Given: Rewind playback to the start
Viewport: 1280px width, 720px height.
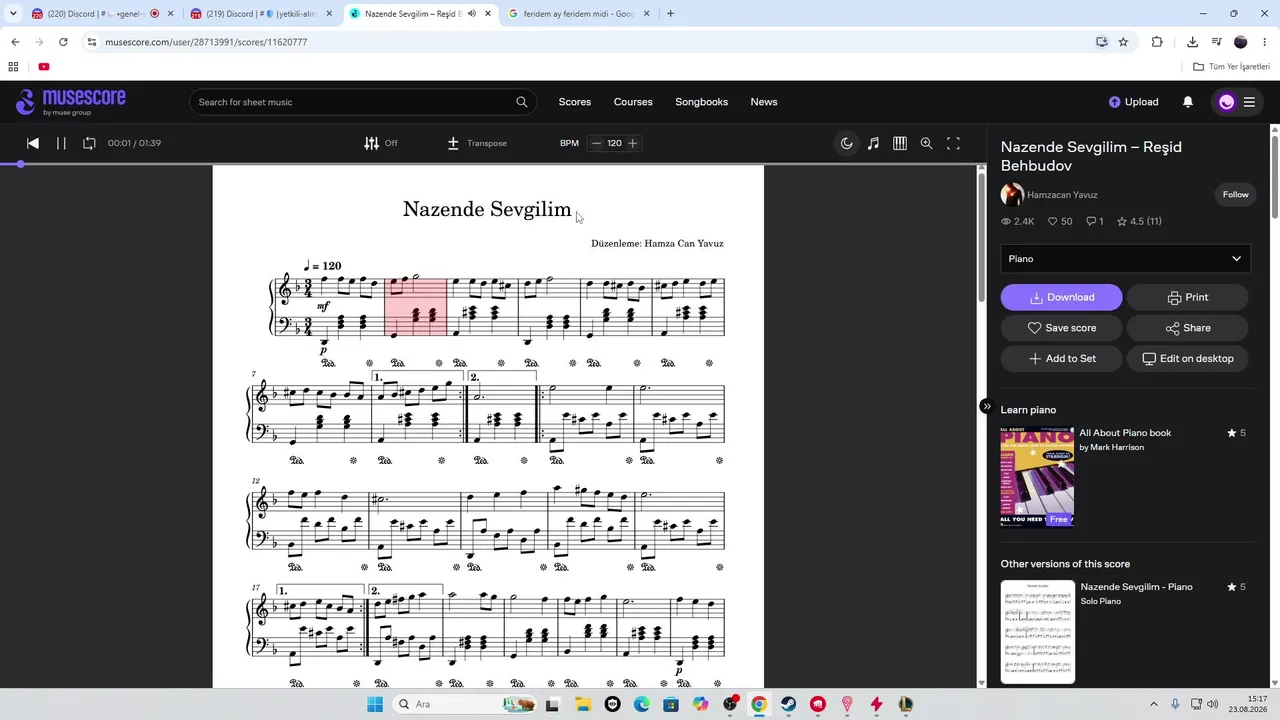Looking at the screenshot, I should [33, 143].
